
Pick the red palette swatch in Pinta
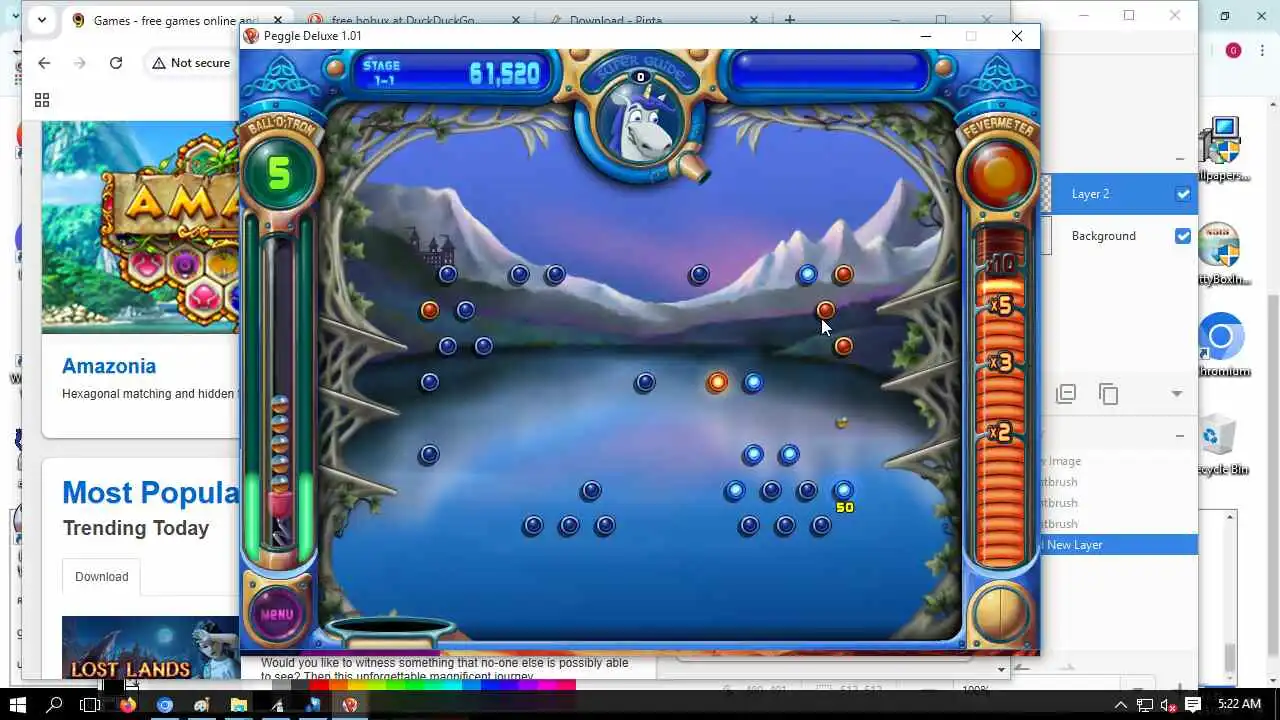[320, 685]
